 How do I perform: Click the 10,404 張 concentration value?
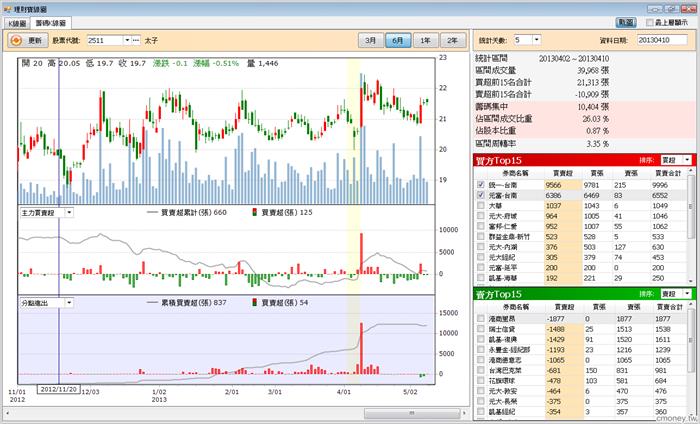point(593,107)
